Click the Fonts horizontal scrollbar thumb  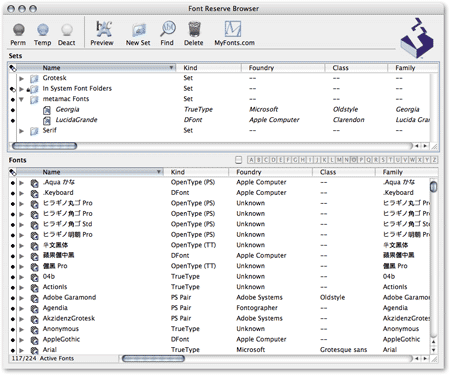pyautogui.click(x=153, y=359)
